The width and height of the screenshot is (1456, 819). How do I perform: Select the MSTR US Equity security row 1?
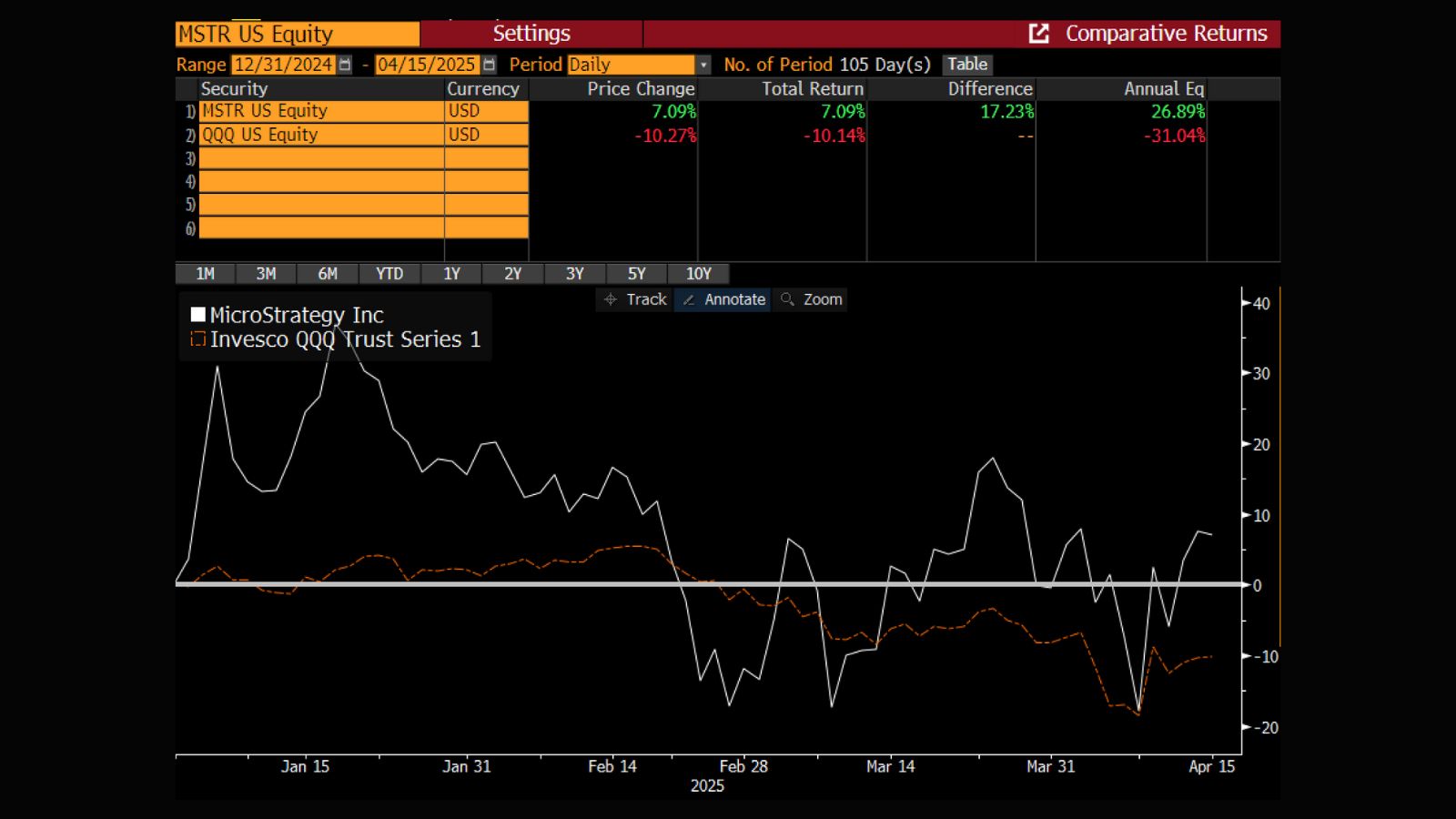coord(321,111)
